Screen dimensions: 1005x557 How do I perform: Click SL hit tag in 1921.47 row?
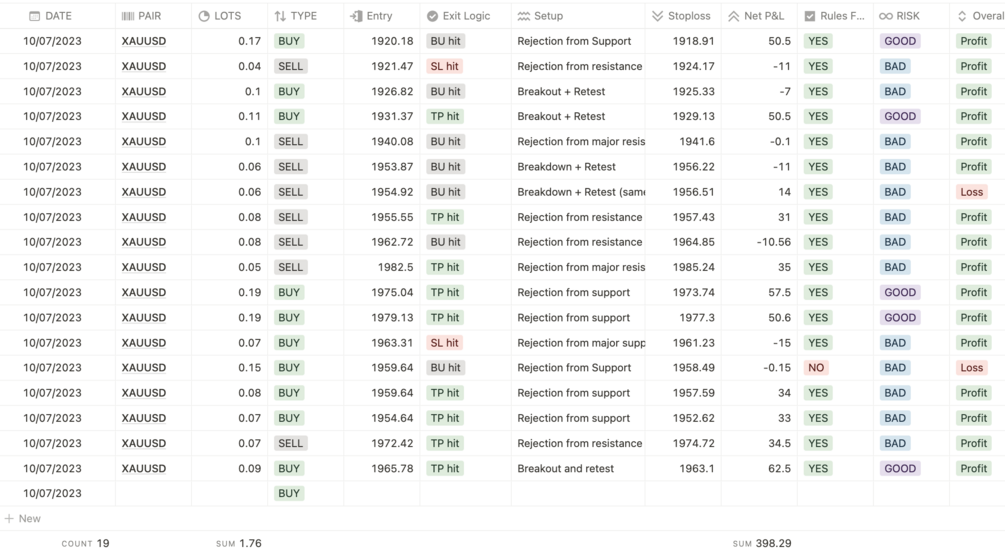(x=443, y=66)
